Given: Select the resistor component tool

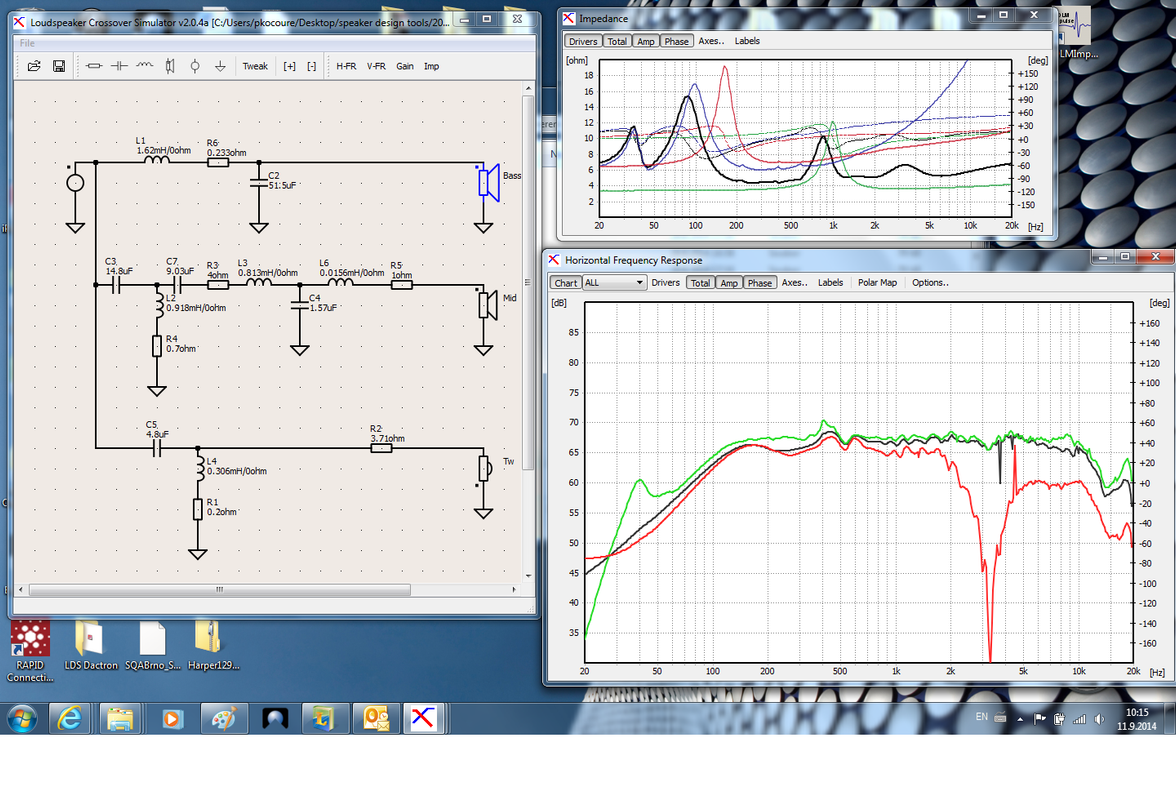Looking at the screenshot, I should click(94, 66).
